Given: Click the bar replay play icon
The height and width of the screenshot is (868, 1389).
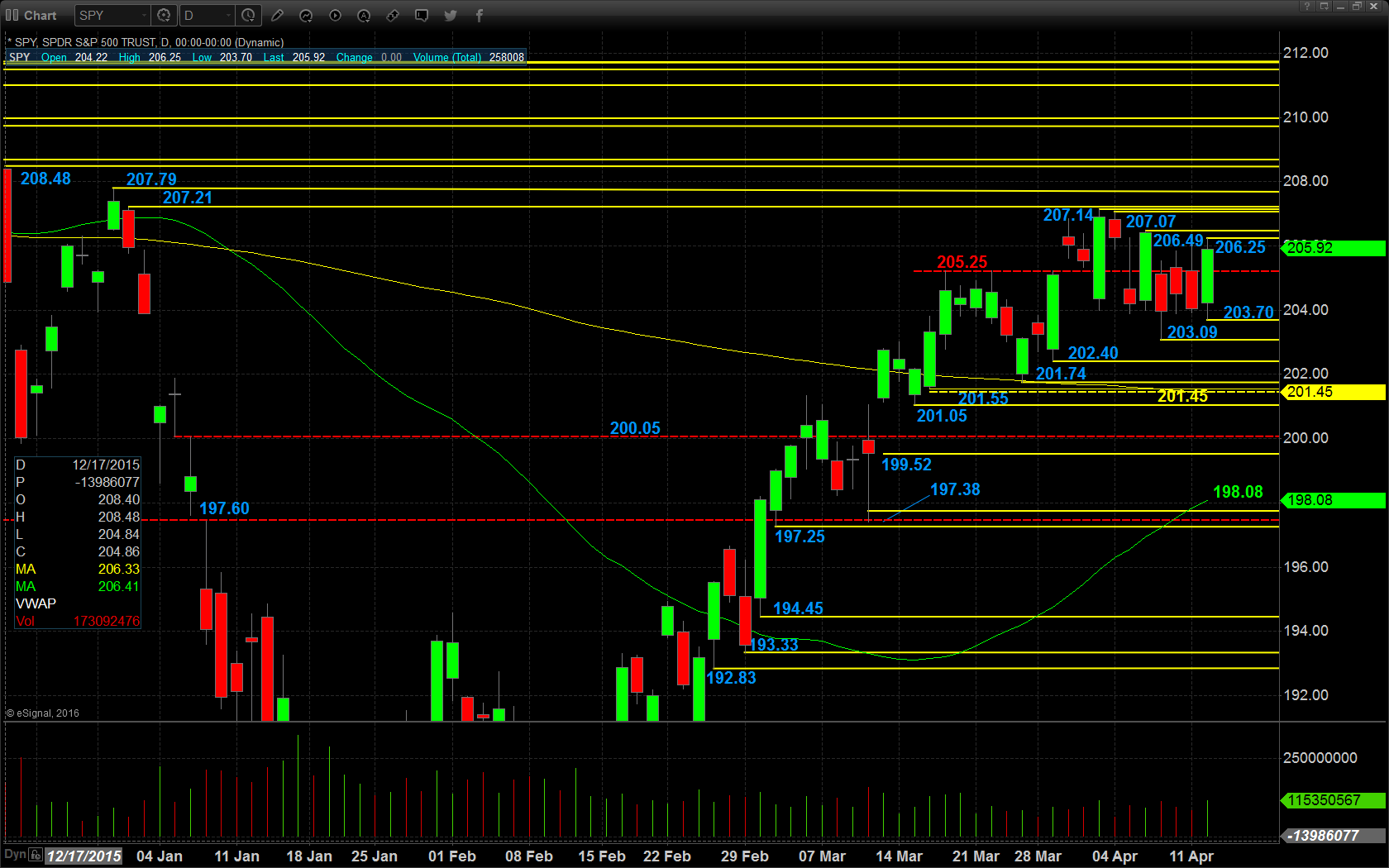Looking at the screenshot, I should (335, 15).
